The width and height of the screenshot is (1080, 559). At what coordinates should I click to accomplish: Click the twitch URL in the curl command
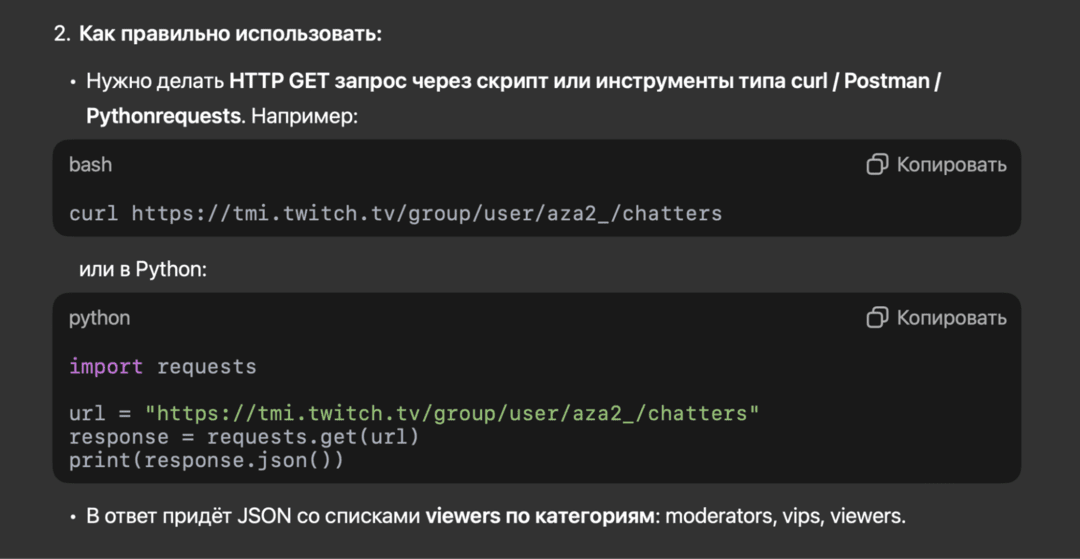(426, 213)
